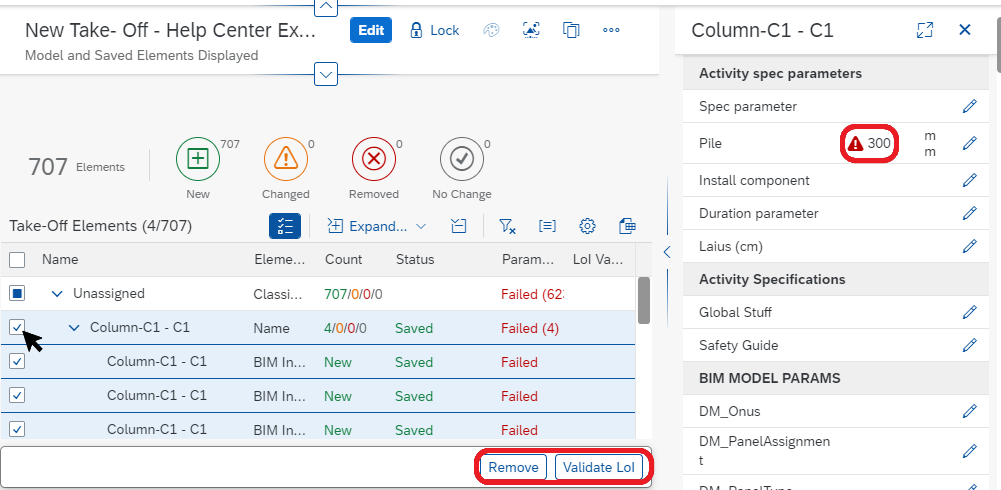
Task: Toggle the multi-select checklist icon
Action: click(x=285, y=226)
